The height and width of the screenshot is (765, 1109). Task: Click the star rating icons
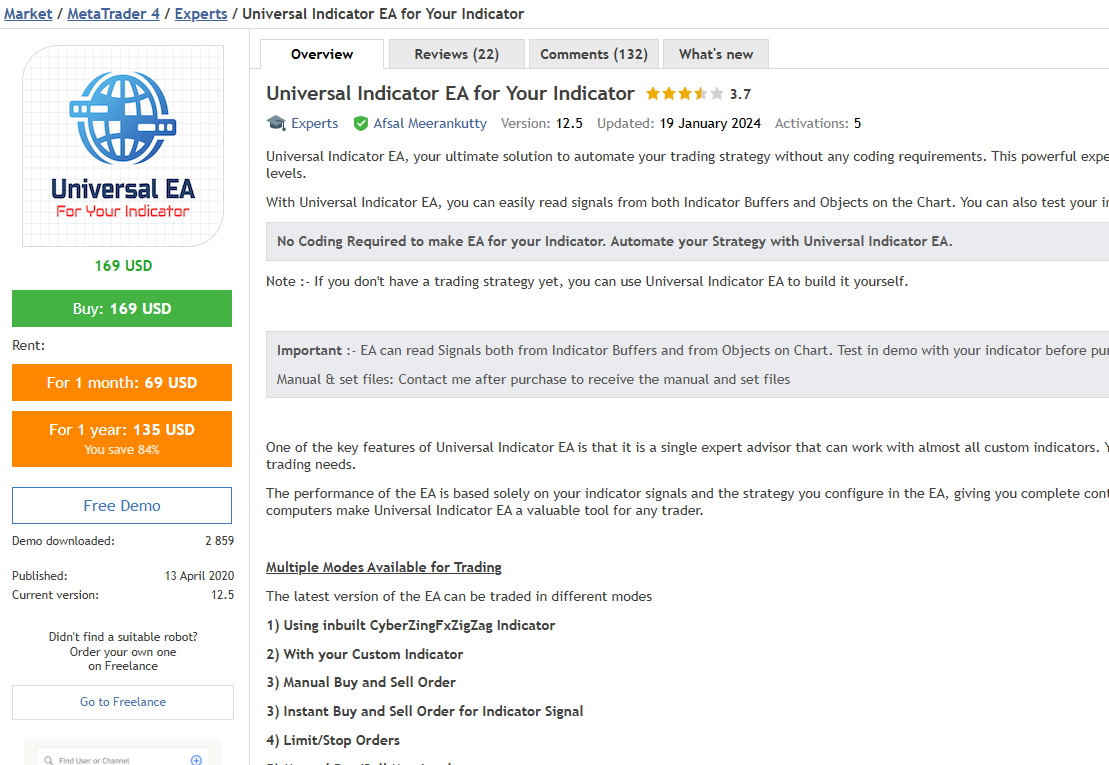(x=685, y=94)
